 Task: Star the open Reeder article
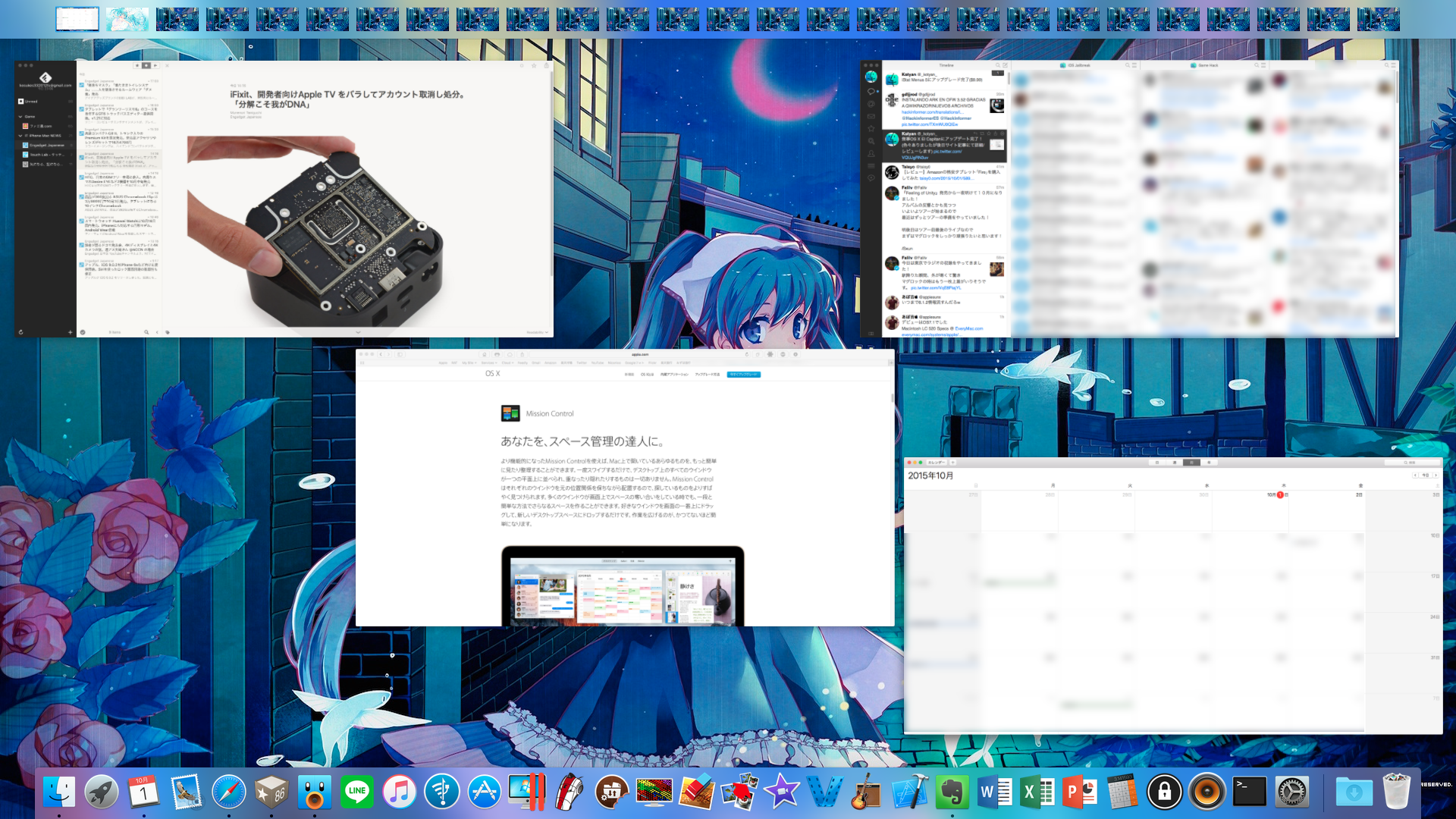[534, 65]
